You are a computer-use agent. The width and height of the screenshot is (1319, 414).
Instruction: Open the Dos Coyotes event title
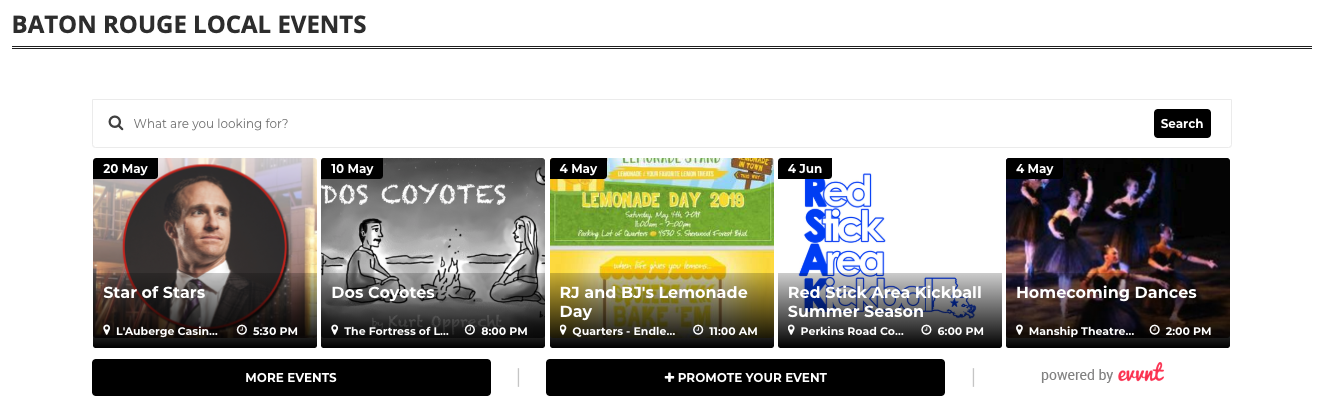383,293
